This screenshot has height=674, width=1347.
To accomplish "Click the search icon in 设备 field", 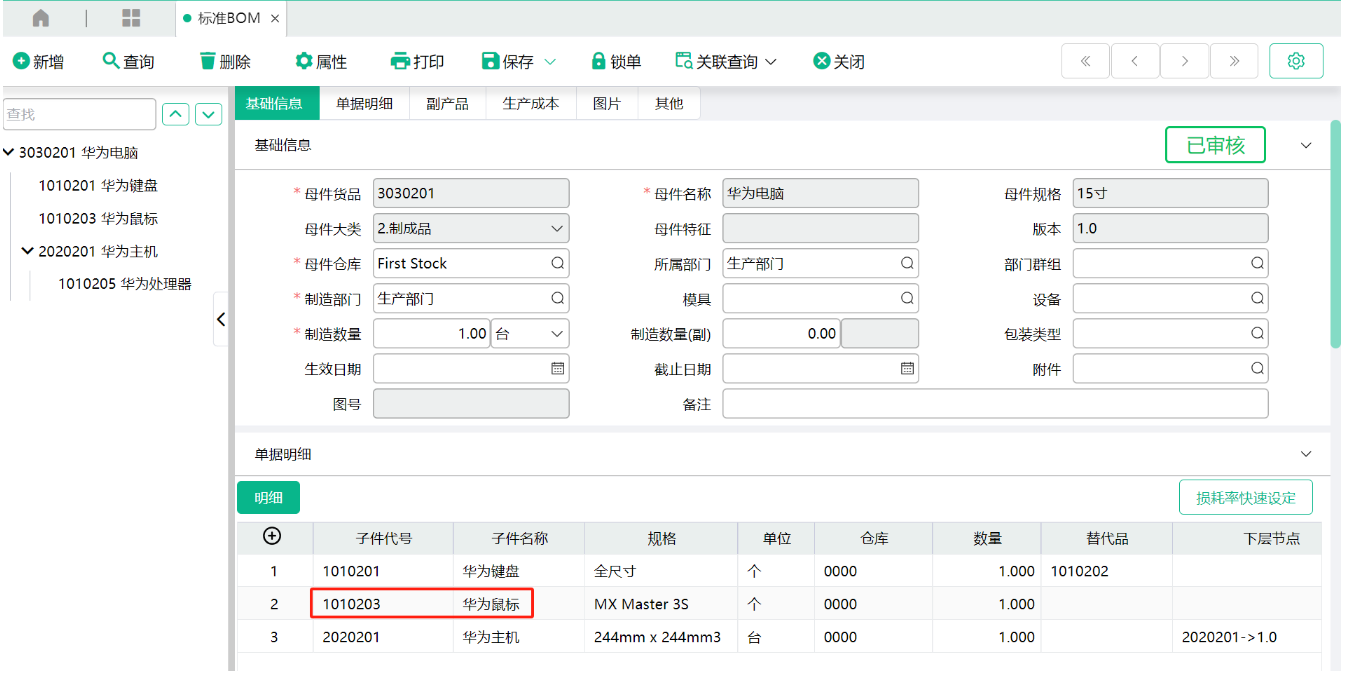I will 1257,299.
